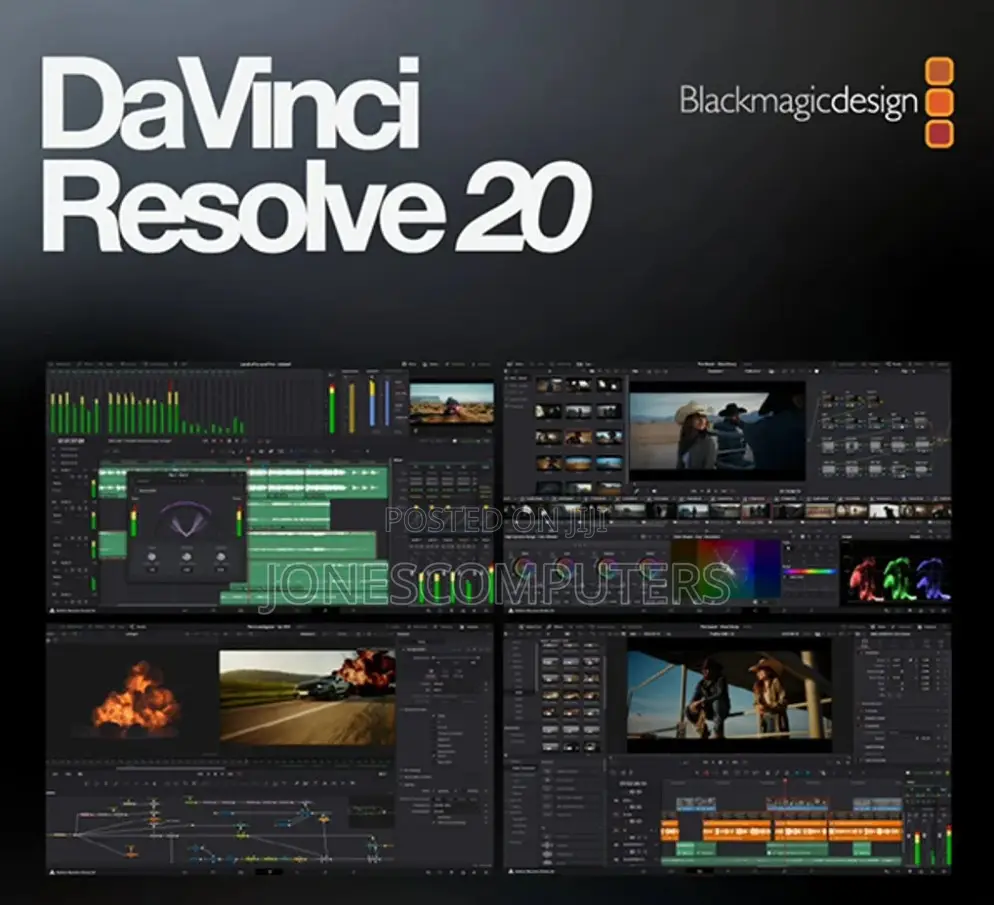Click the leftmost Lift color wheel on the Color page

coord(524,566)
